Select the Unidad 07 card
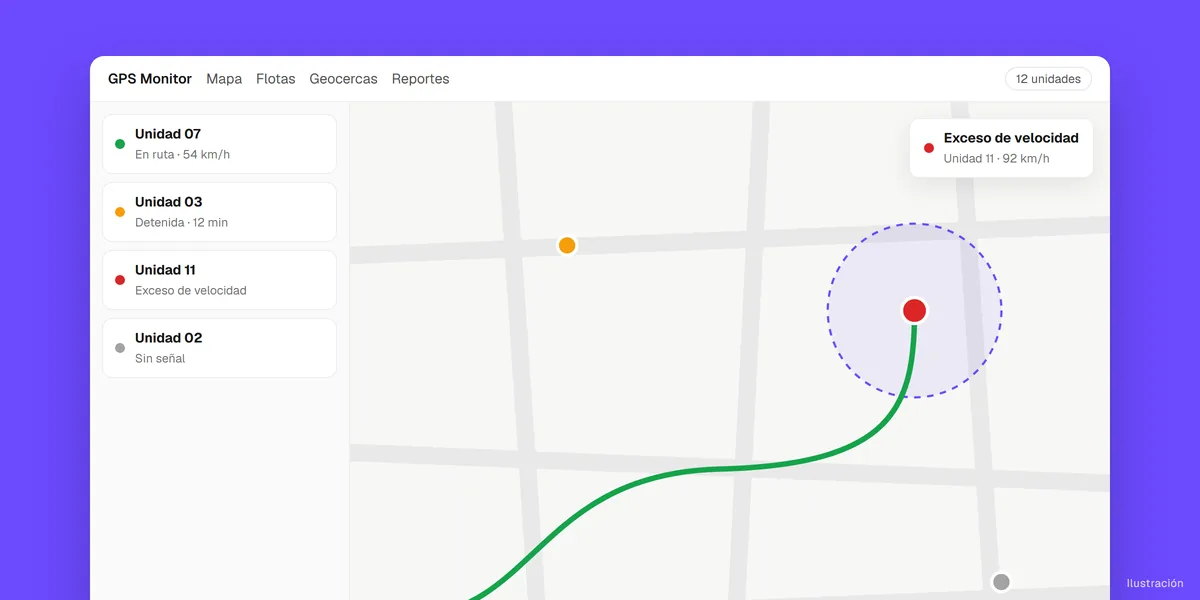This screenshot has height=600, width=1200. click(220, 144)
